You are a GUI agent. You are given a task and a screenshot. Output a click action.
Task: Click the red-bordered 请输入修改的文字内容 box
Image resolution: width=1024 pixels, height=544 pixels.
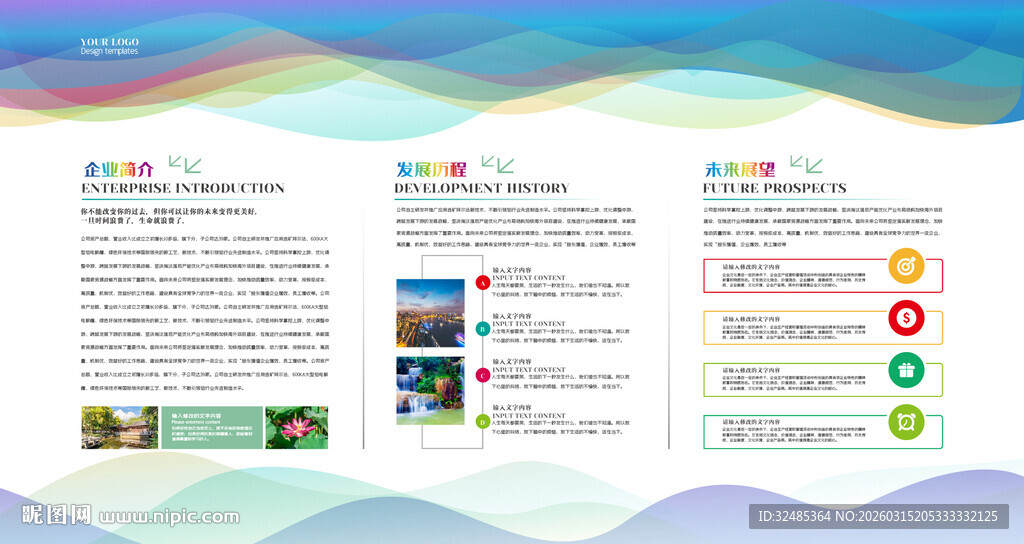coord(823,276)
